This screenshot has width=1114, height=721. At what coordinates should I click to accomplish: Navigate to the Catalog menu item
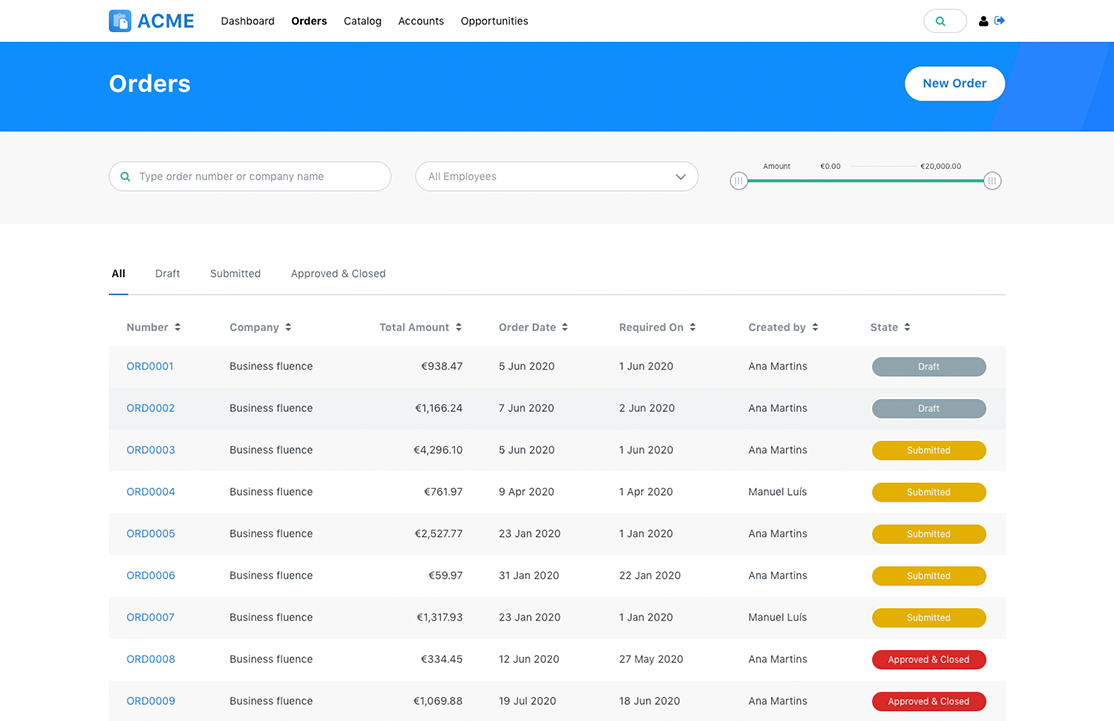(x=362, y=20)
